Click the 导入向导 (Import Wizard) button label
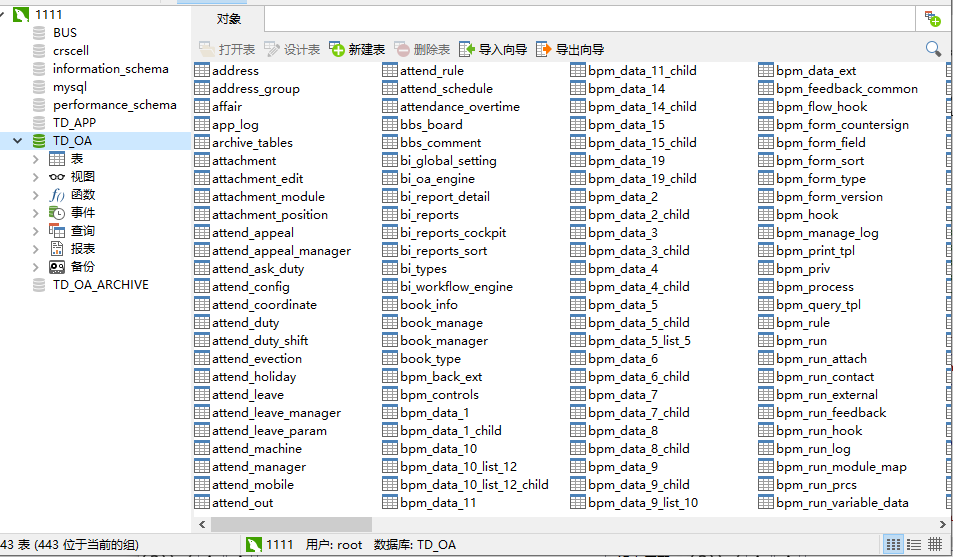The width and height of the screenshot is (953, 557). click(503, 49)
